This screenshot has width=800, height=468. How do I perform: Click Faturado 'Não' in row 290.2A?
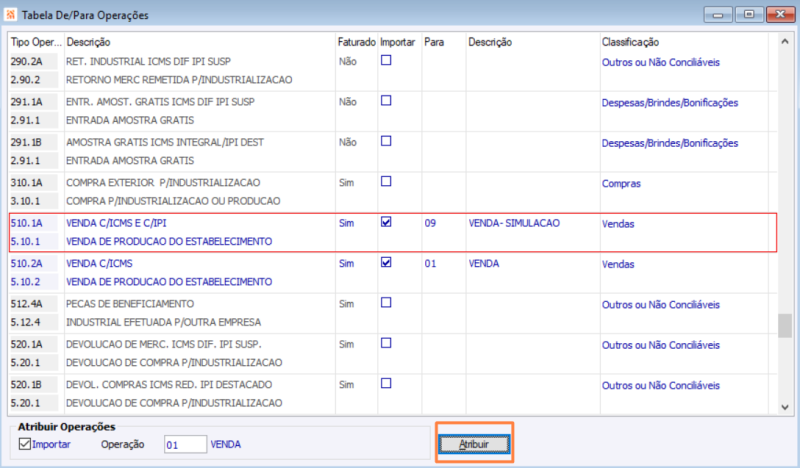click(x=347, y=61)
